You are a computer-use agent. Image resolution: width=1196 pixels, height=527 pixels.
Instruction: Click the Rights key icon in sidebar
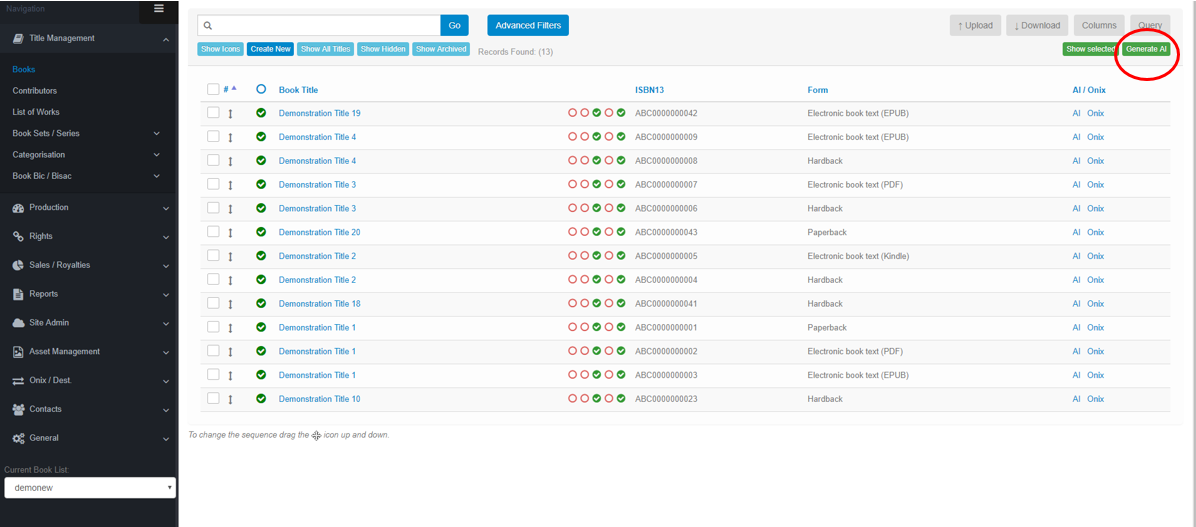click(x=19, y=237)
